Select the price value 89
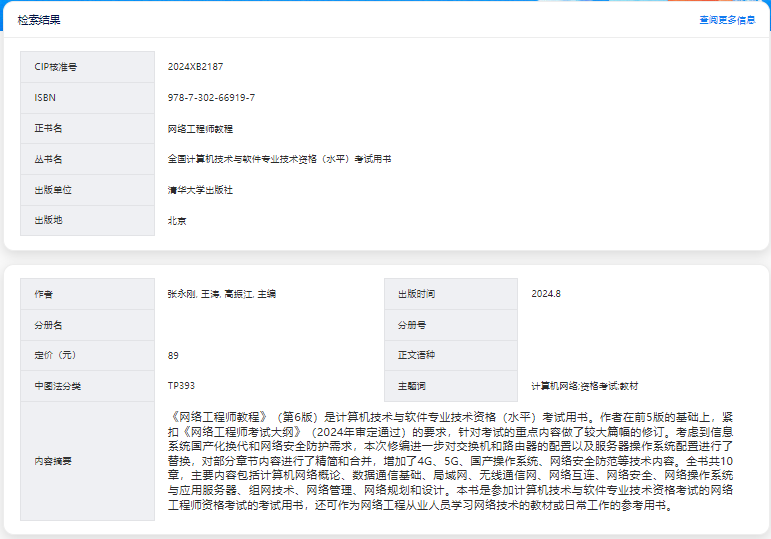The height and width of the screenshot is (539, 771). 174,355
